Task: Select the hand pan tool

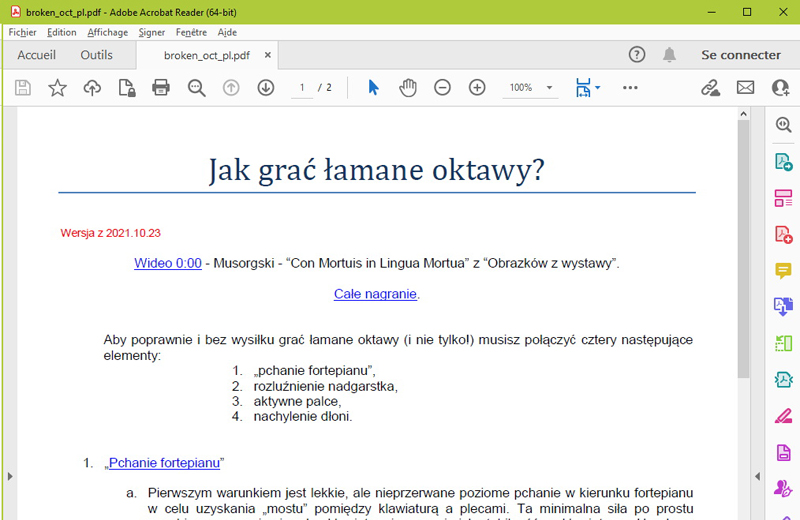Action: coord(408,88)
